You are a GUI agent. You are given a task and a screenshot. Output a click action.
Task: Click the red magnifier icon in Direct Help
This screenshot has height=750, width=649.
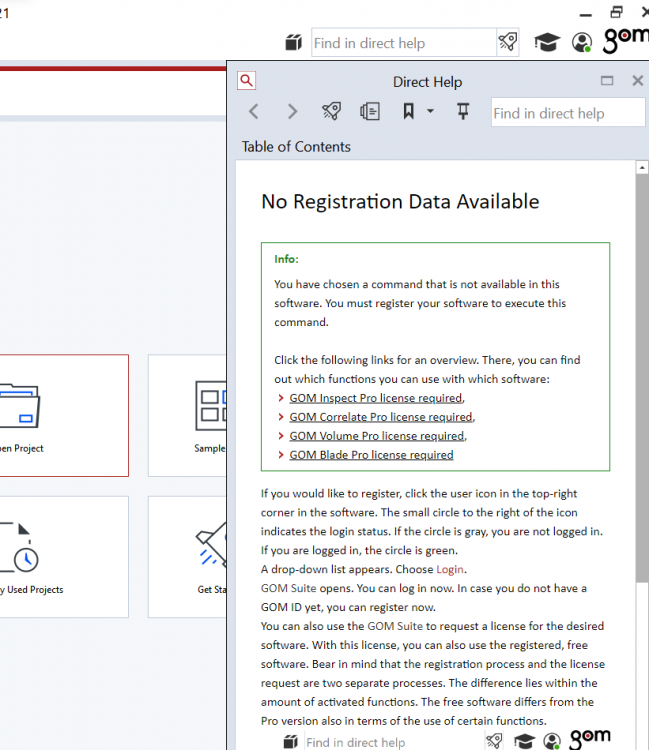(x=247, y=81)
